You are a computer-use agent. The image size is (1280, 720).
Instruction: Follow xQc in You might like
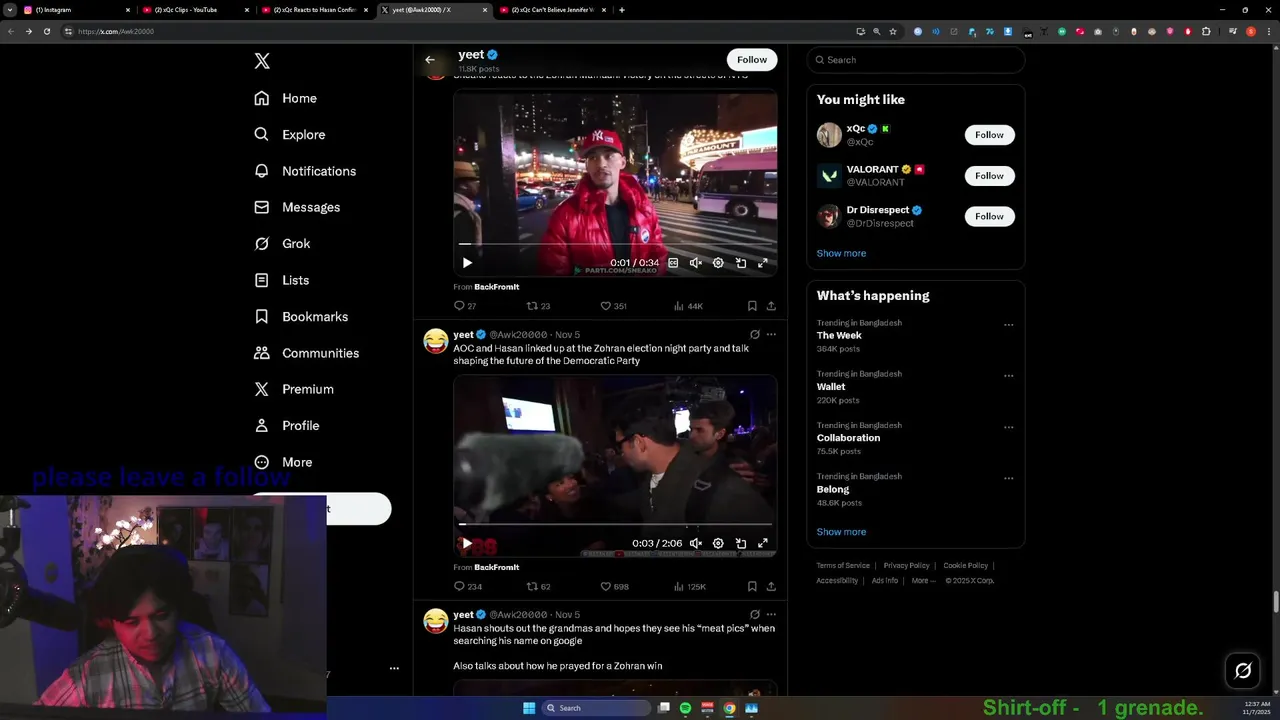(x=989, y=135)
